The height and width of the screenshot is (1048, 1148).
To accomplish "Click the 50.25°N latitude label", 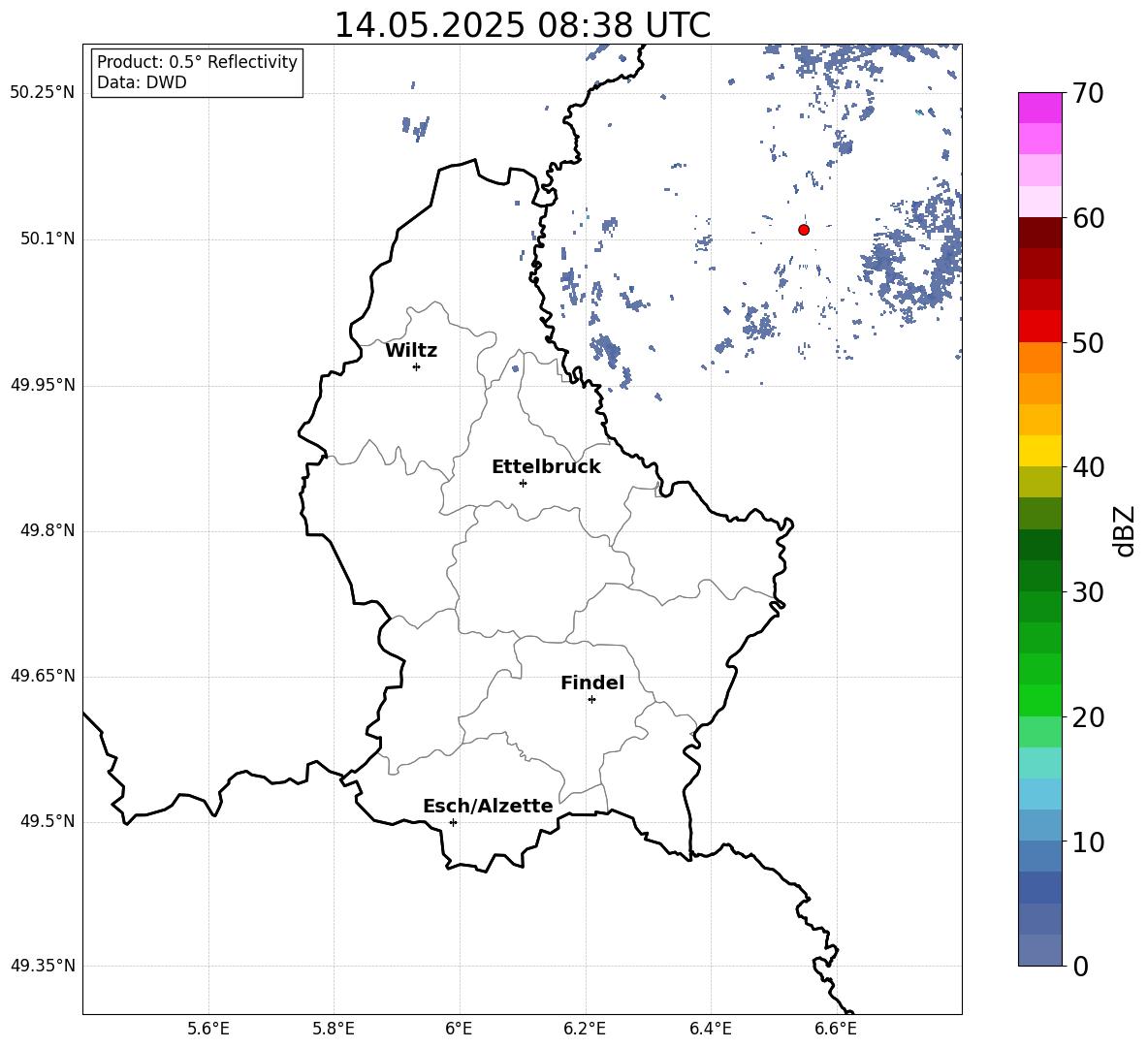I will [x=43, y=93].
